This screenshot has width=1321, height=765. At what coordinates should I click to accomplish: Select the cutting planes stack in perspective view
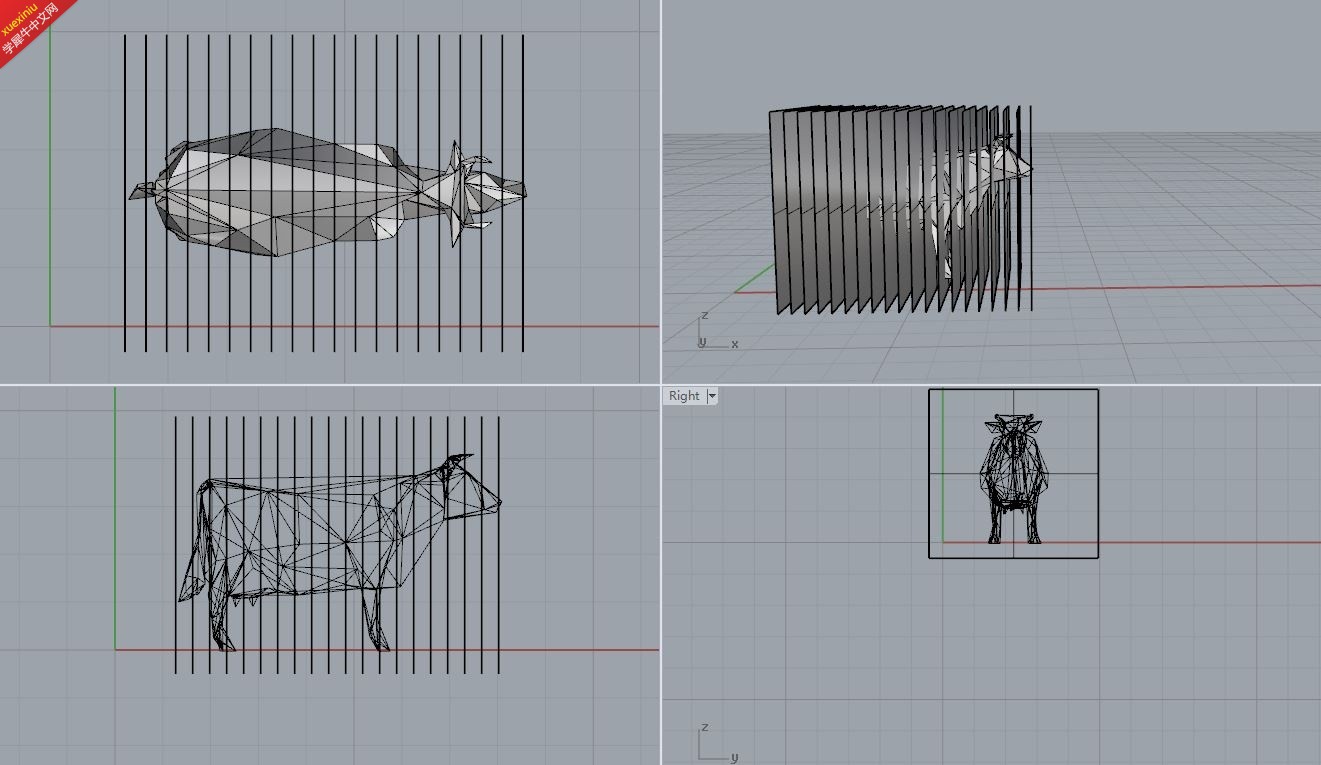click(900, 210)
